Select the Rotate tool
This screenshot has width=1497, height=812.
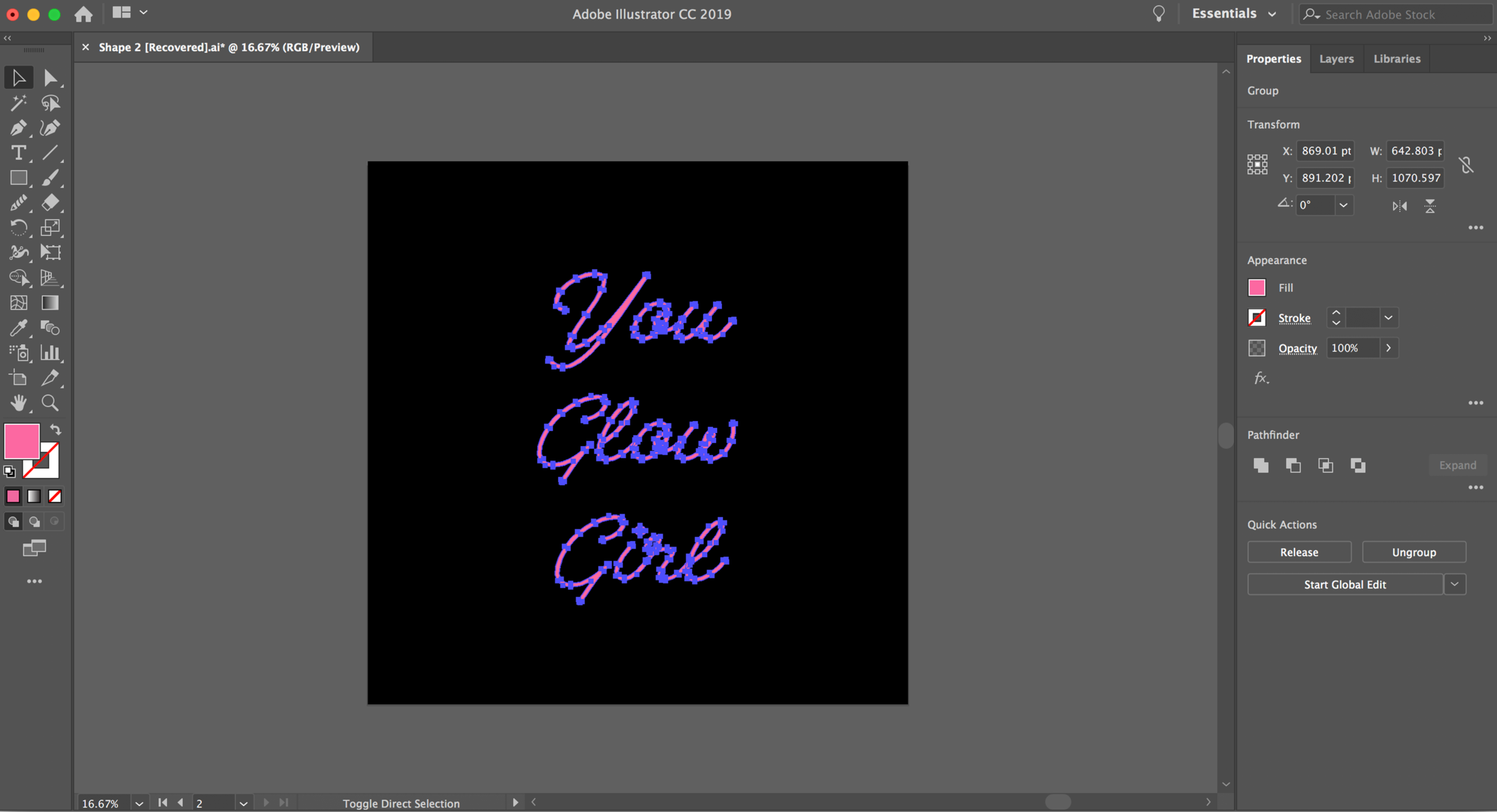tap(19, 228)
